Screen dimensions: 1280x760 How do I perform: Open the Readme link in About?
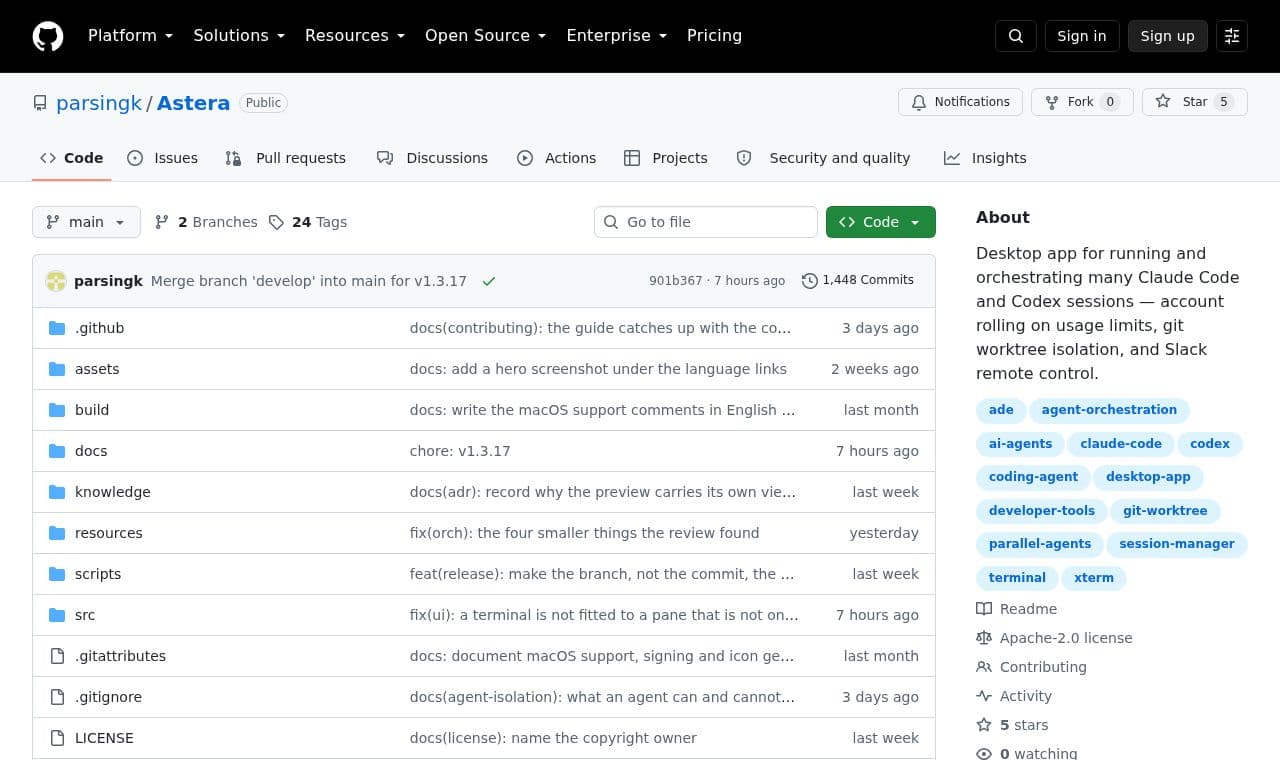pyautogui.click(x=1017, y=609)
